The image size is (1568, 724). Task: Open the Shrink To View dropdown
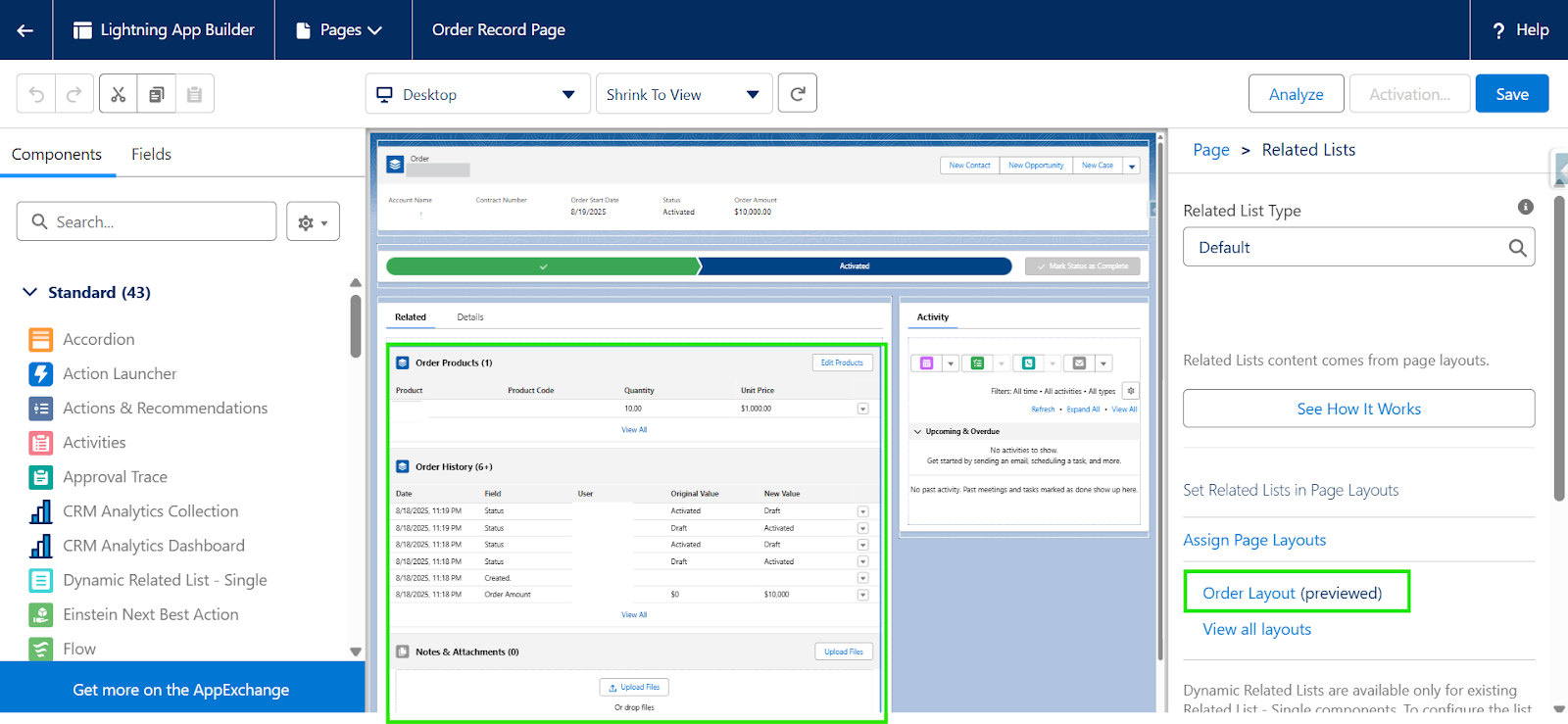click(x=683, y=94)
